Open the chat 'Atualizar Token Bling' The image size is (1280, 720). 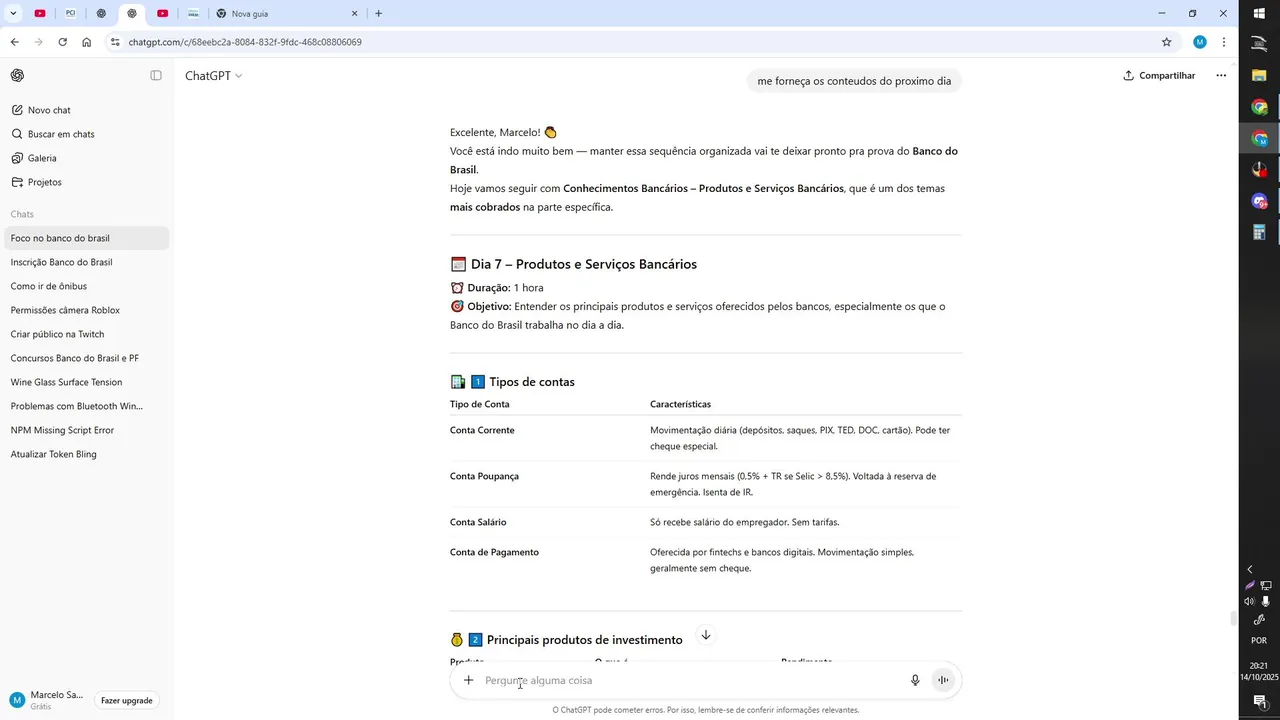(x=85, y=454)
